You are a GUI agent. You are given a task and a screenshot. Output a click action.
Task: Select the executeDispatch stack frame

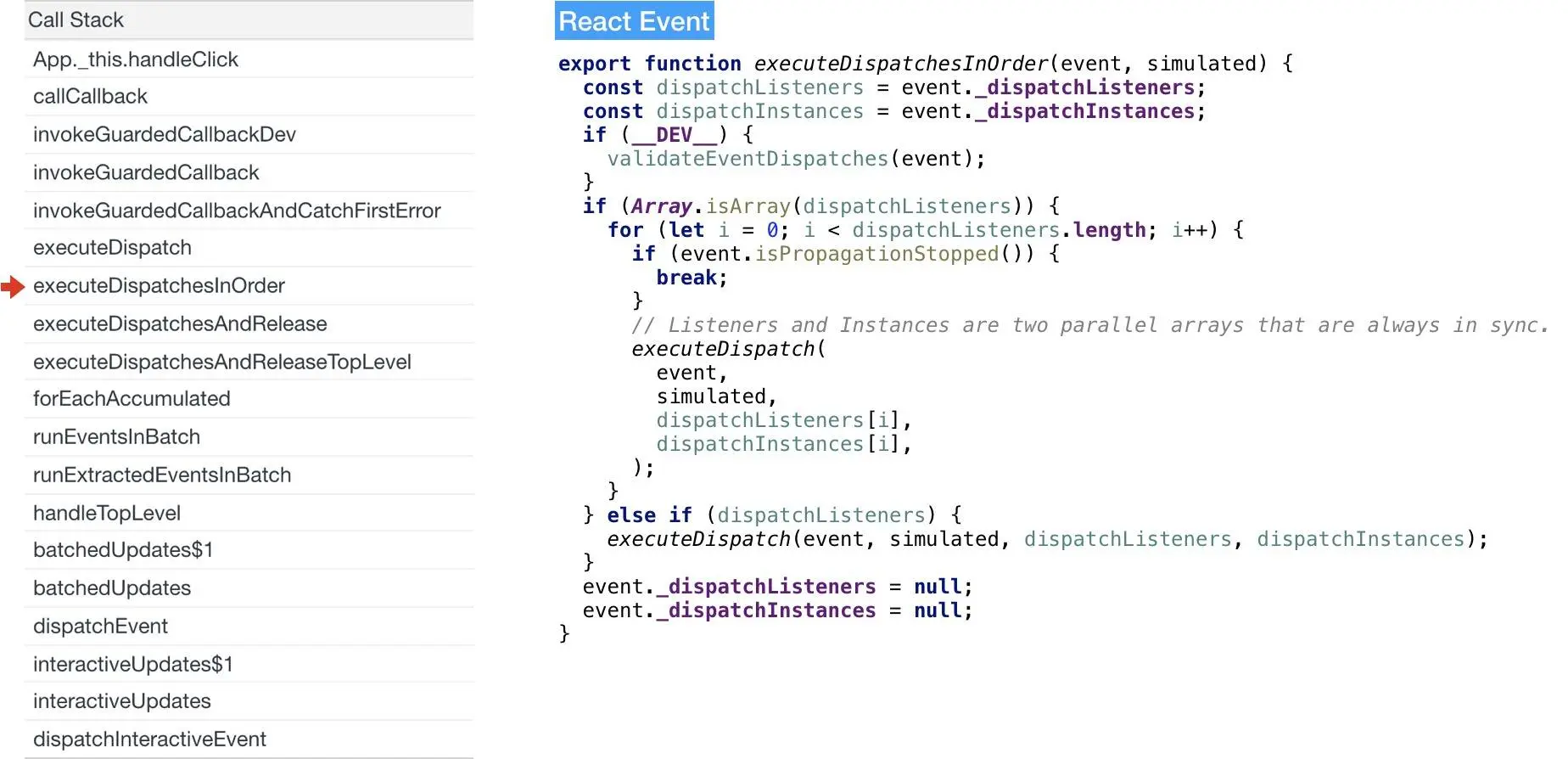coord(249,248)
